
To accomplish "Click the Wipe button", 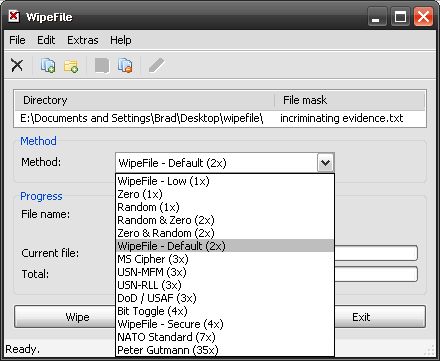I will coord(65,317).
